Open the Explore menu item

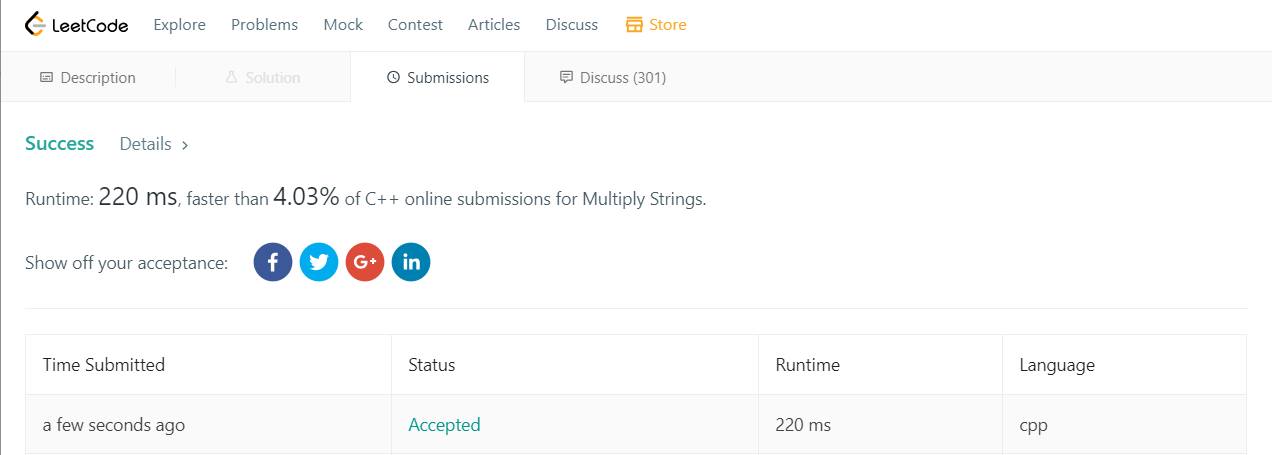point(179,25)
